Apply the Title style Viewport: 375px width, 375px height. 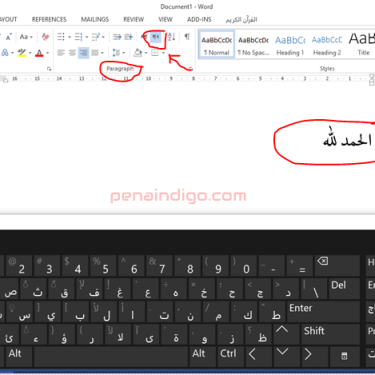362,44
